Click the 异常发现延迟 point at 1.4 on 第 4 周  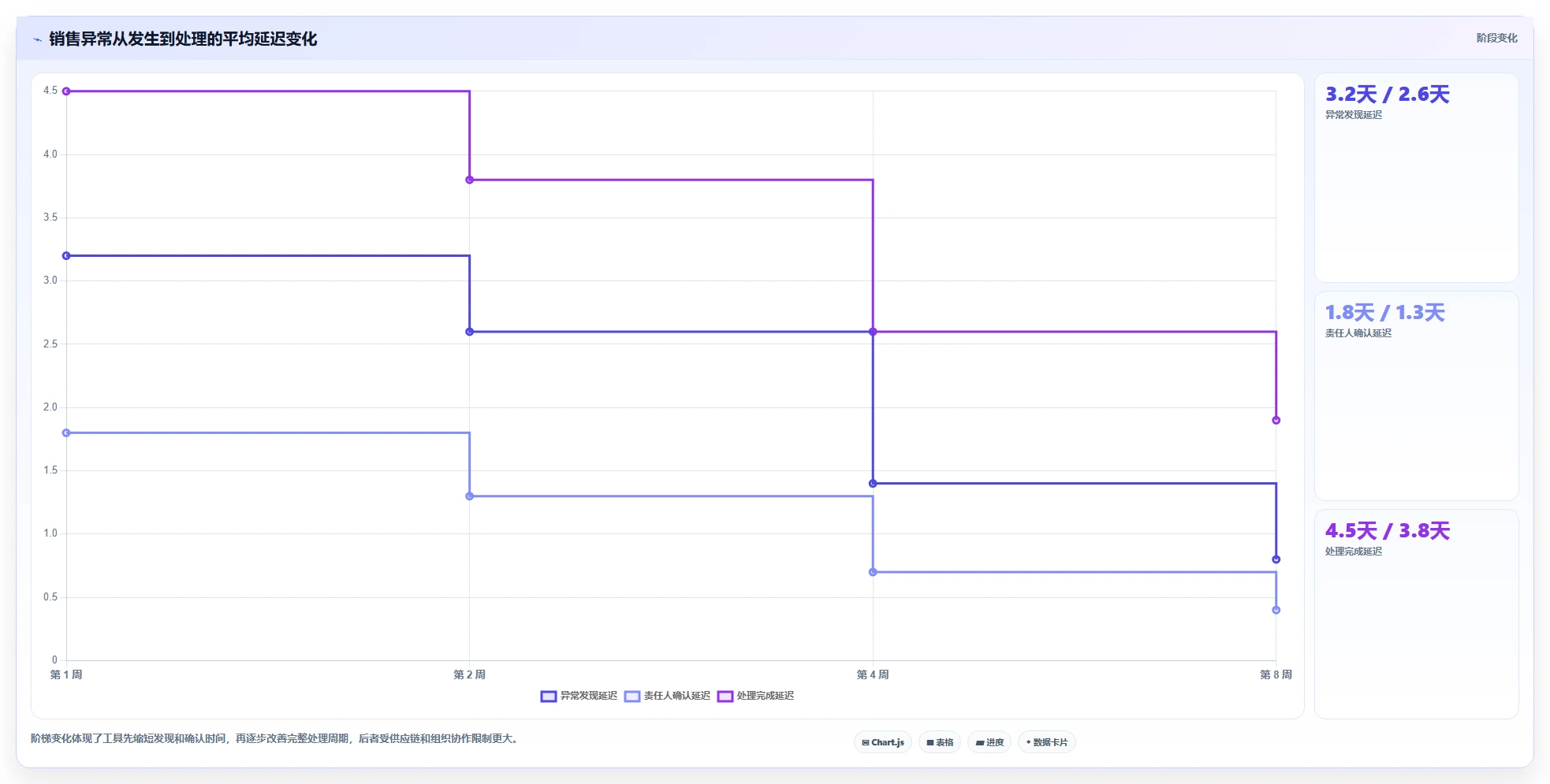pyautogui.click(x=873, y=483)
